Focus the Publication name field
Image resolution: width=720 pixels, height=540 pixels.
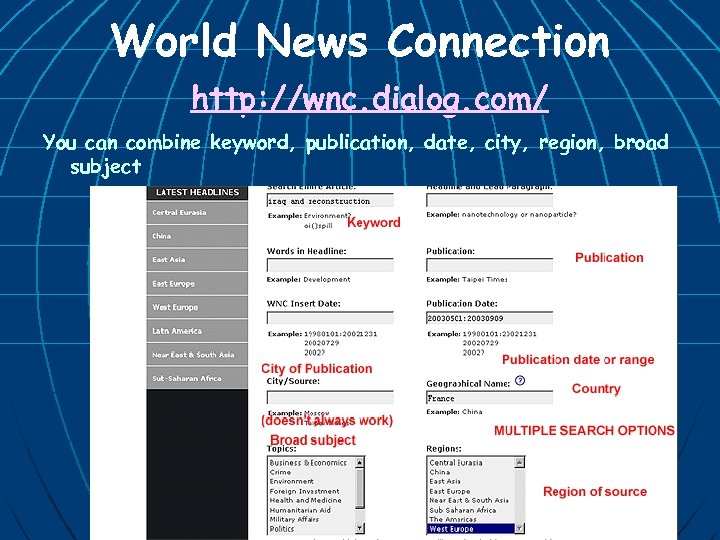coord(489,265)
